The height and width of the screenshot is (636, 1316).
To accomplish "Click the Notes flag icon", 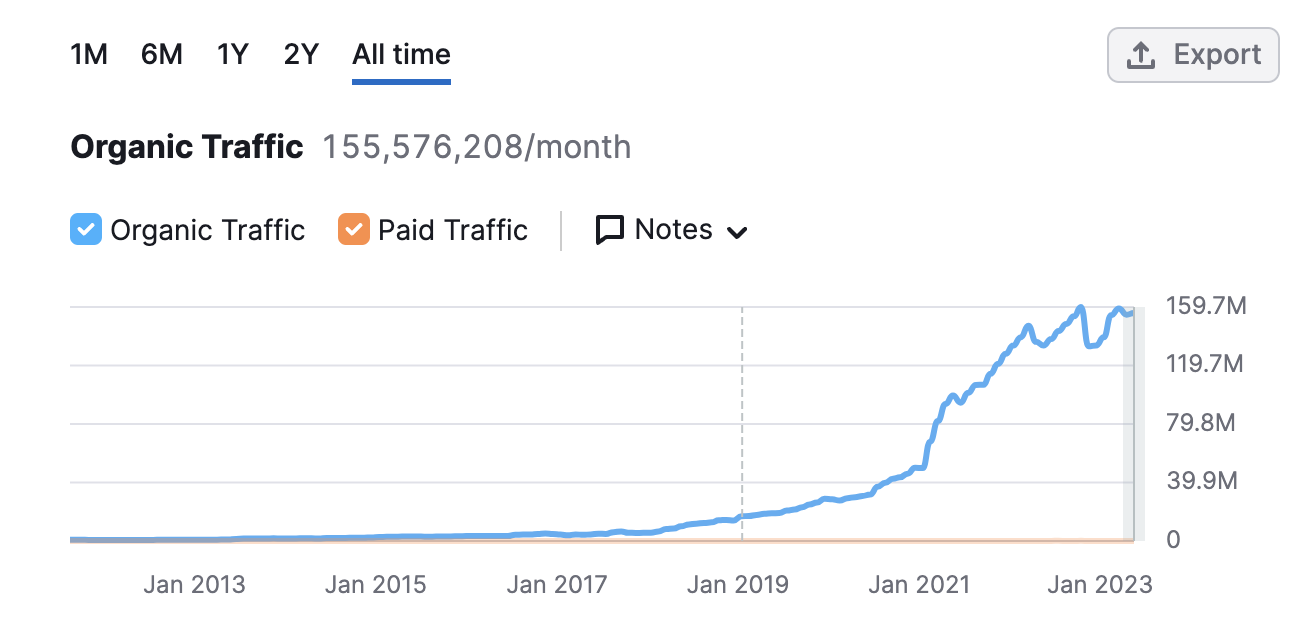I will point(610,229).
